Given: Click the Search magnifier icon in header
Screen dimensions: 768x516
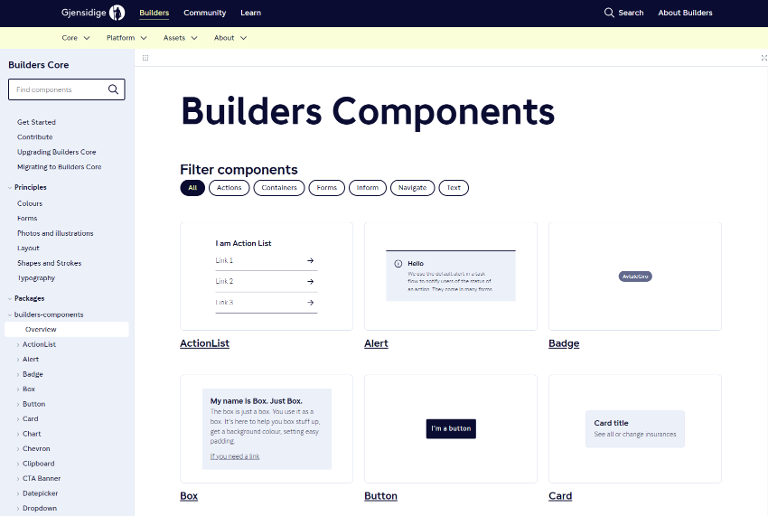Looking at the screenshot, I should point(609,13).
